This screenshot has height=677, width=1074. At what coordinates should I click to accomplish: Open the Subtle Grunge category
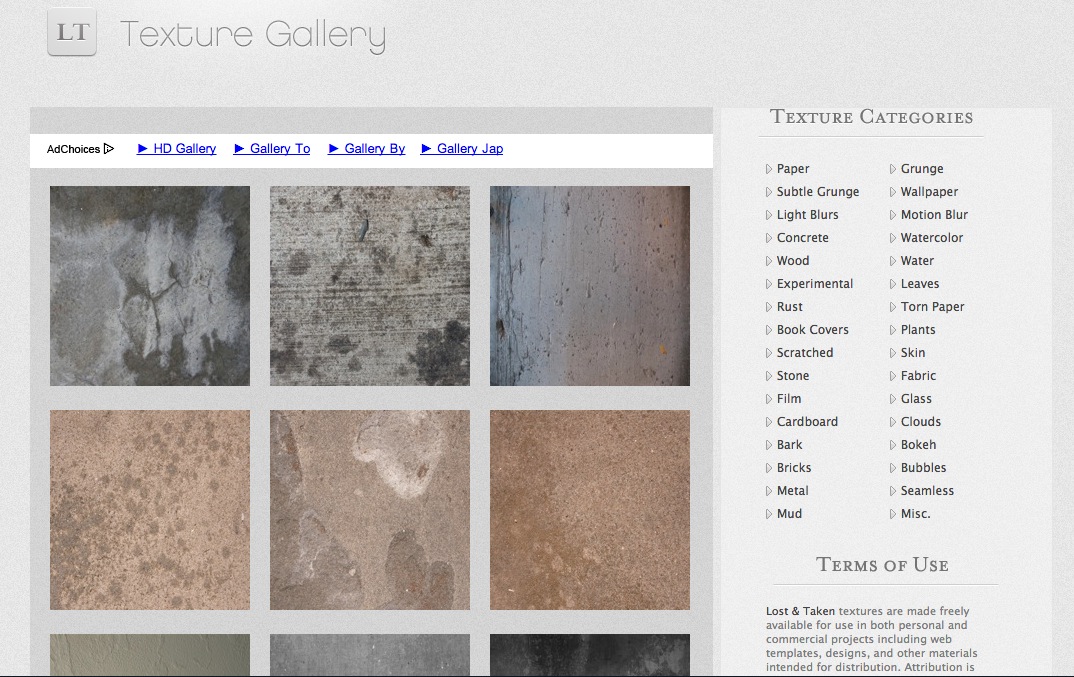818,192
